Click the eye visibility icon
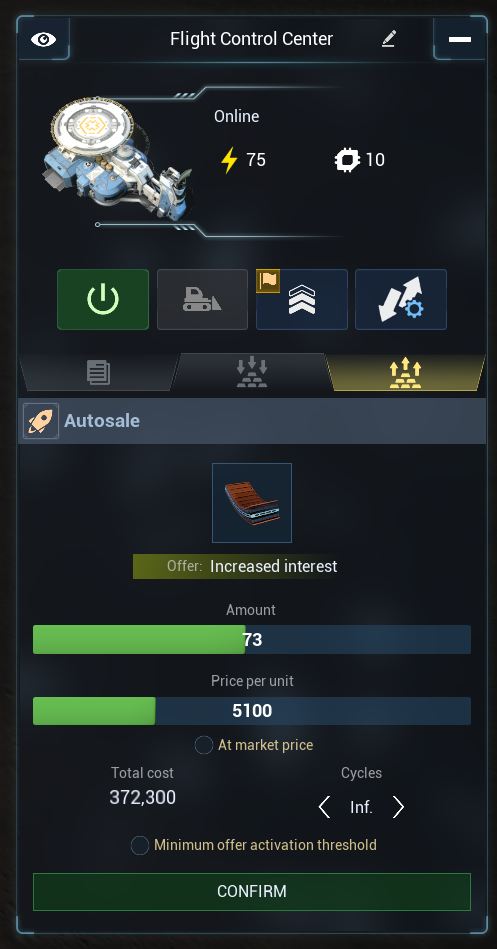497x949 pixels. [x=44, y=39]
